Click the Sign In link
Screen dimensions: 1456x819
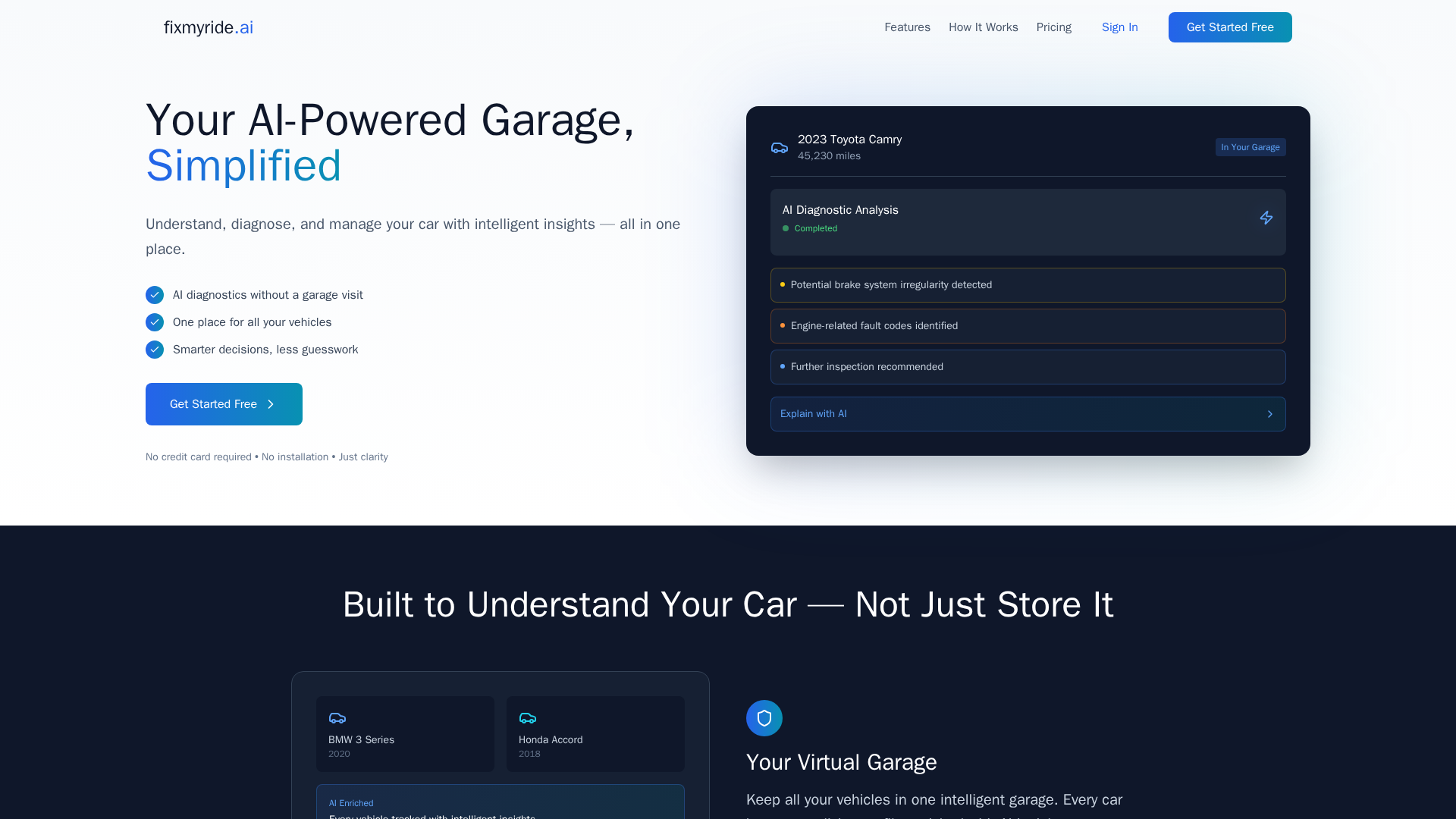tap(1119, 27)
